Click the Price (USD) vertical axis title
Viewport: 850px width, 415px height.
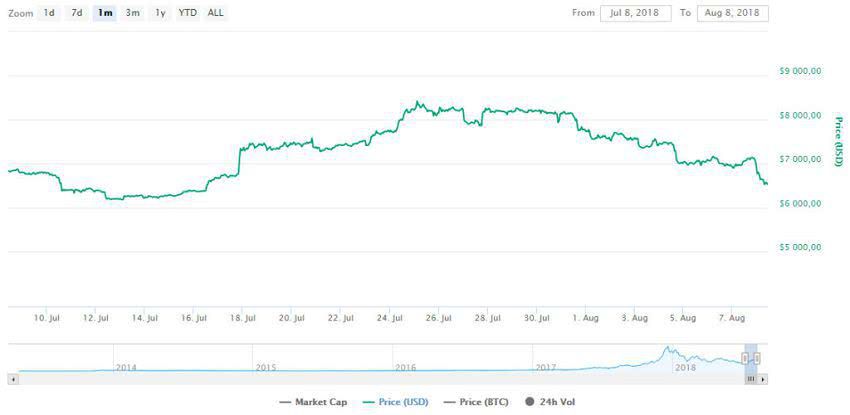coord(839,141)
